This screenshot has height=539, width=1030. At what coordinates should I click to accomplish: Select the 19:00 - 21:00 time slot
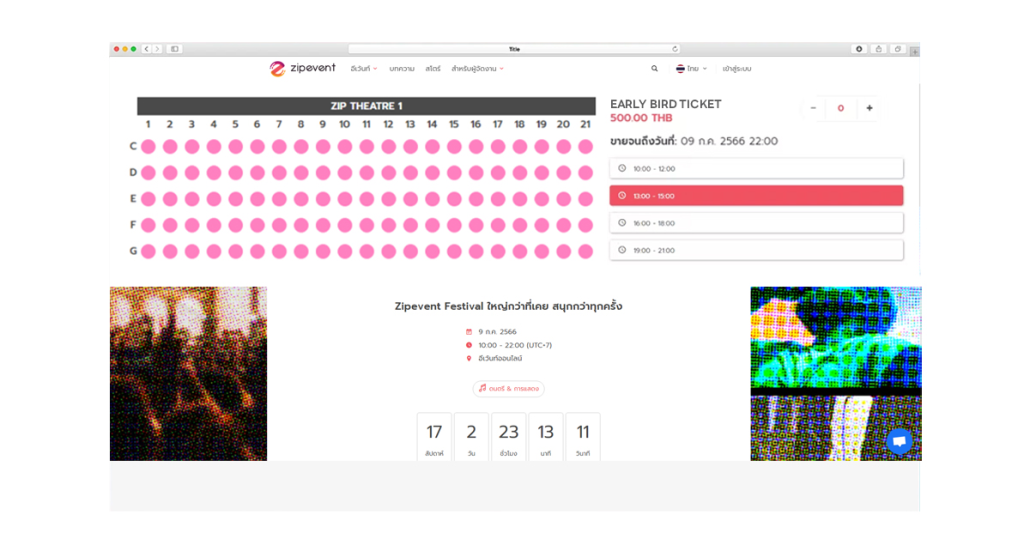coord(756,250)
